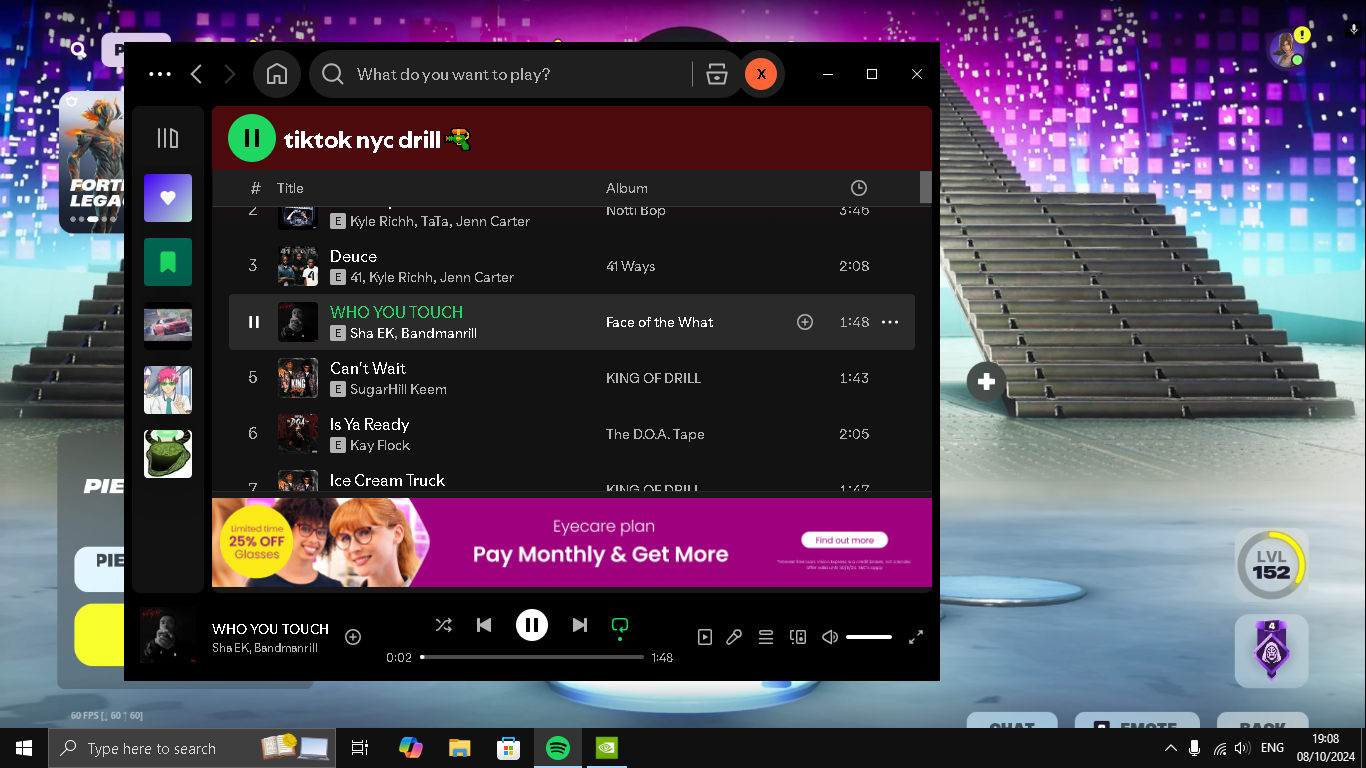Open the green creature playlist in sidebar
Image resolution: width=1366 pixels, height=768 pixels.
click(168, 454)
